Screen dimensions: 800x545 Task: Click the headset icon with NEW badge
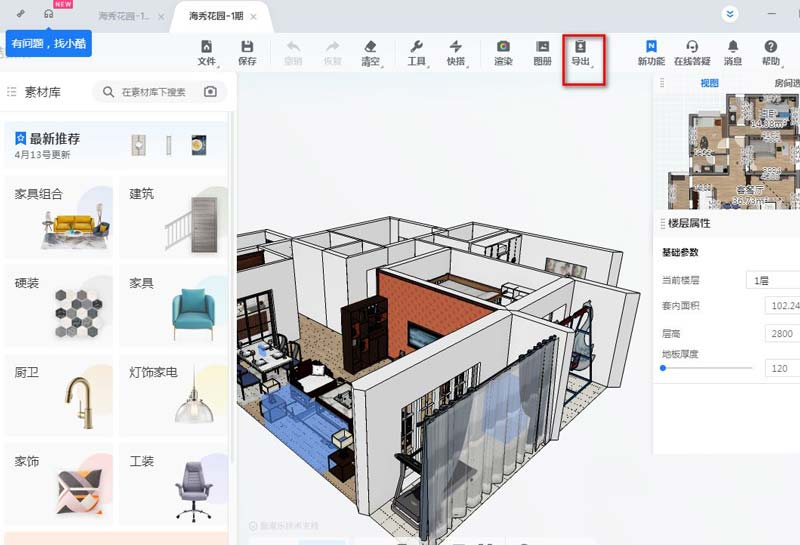48,14
